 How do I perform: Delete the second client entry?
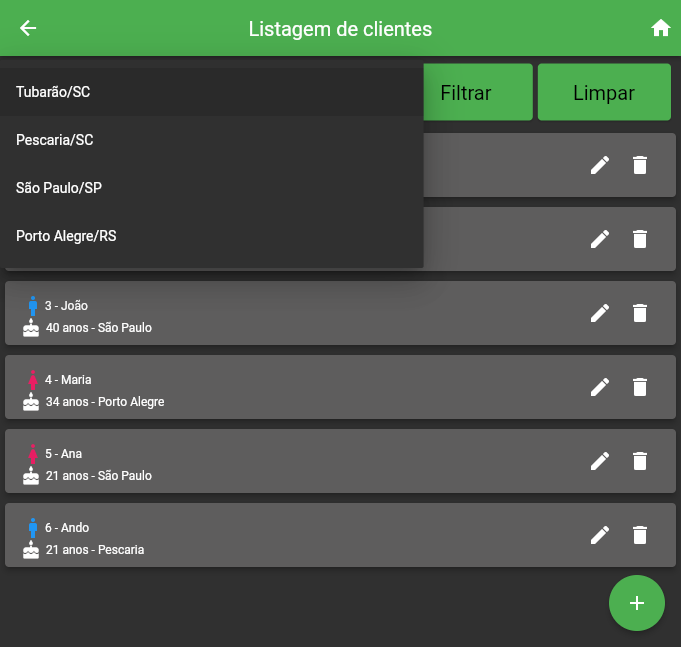tap(640, 239)
